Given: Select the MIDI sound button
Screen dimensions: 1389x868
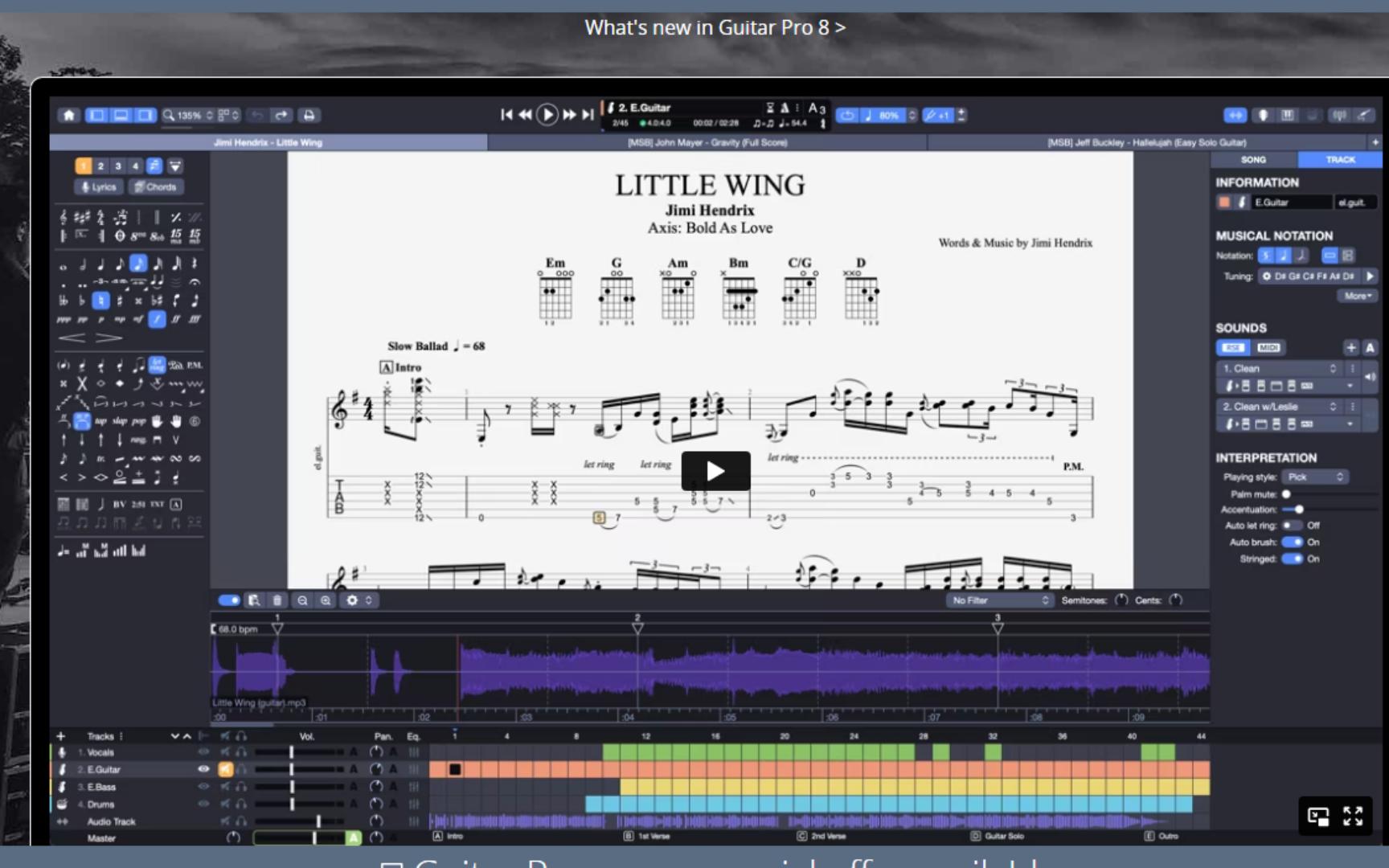Looking at the screenshot, I should [x=1268, y=348].
